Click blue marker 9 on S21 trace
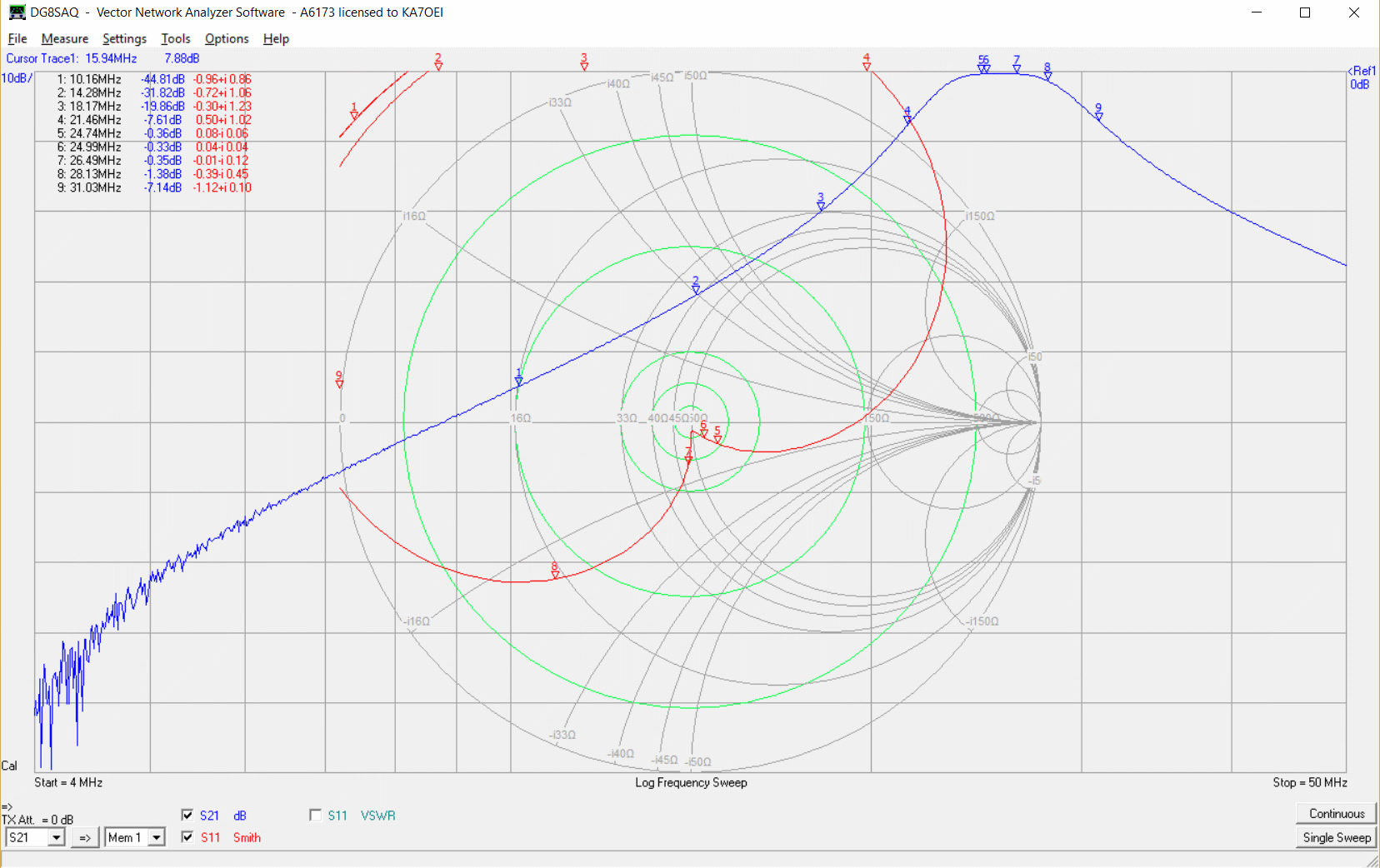Viewport: 1380px width, 868px height. 1098,112
